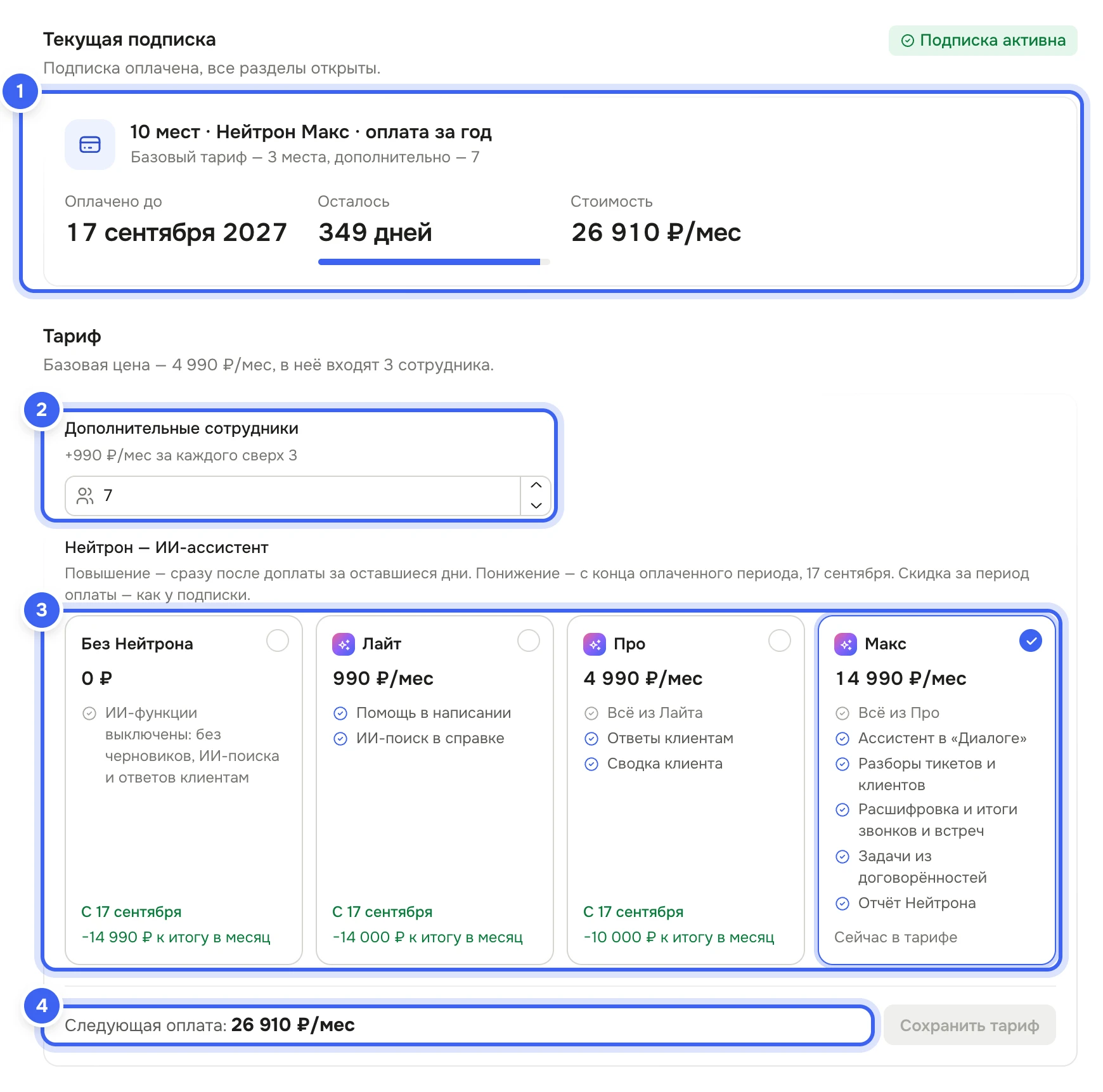Click check icon beside Помощь в написании
The width and height of the screenshot is (1103, 1092).
tap(340, 713)
